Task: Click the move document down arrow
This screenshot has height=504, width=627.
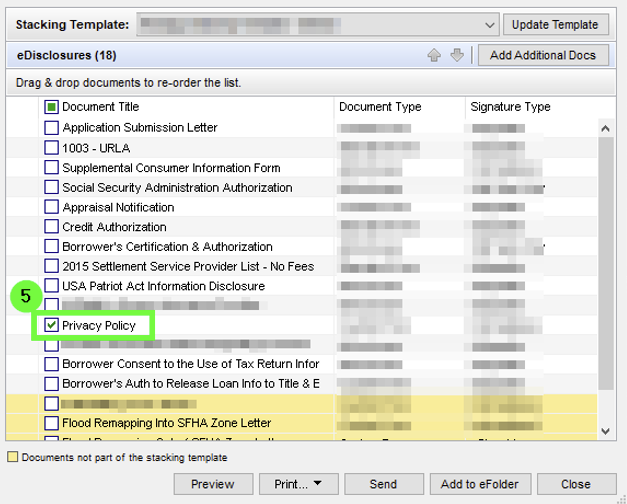Action: (457, 56)
